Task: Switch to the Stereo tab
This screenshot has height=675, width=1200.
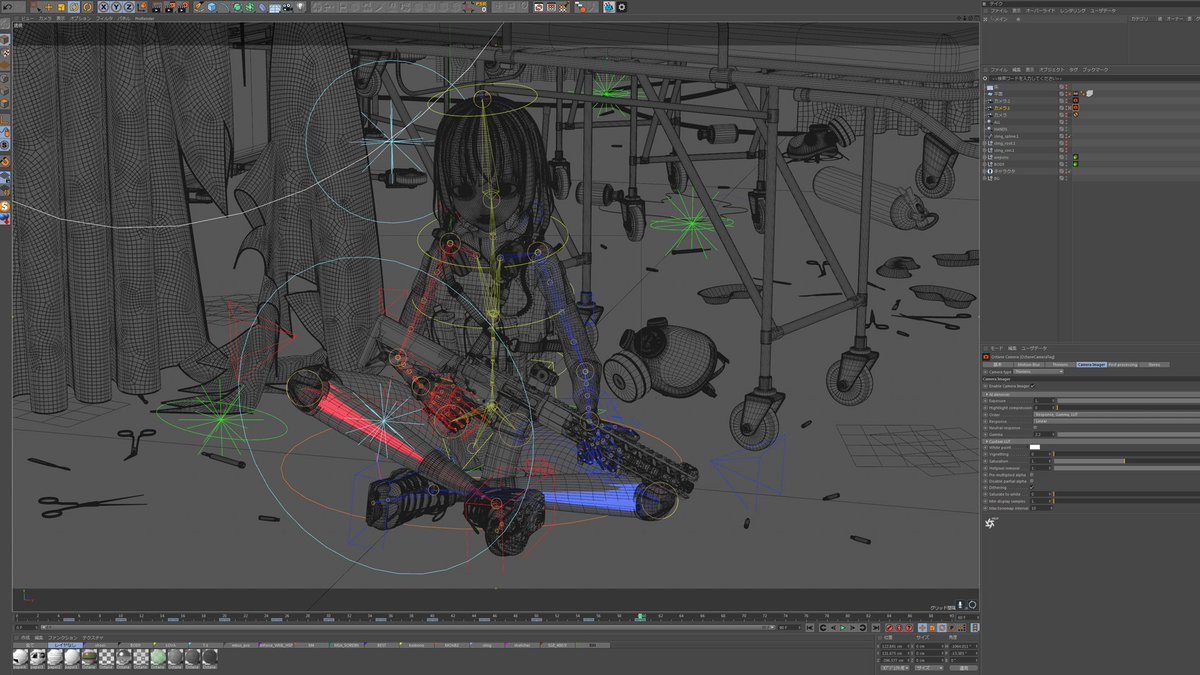Action: pyautogui.click(x=1154, y=365)
